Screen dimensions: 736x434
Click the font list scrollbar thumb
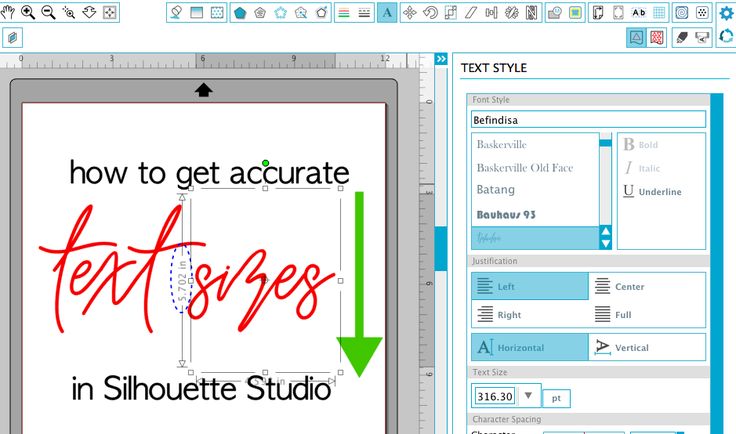[606, 143]
